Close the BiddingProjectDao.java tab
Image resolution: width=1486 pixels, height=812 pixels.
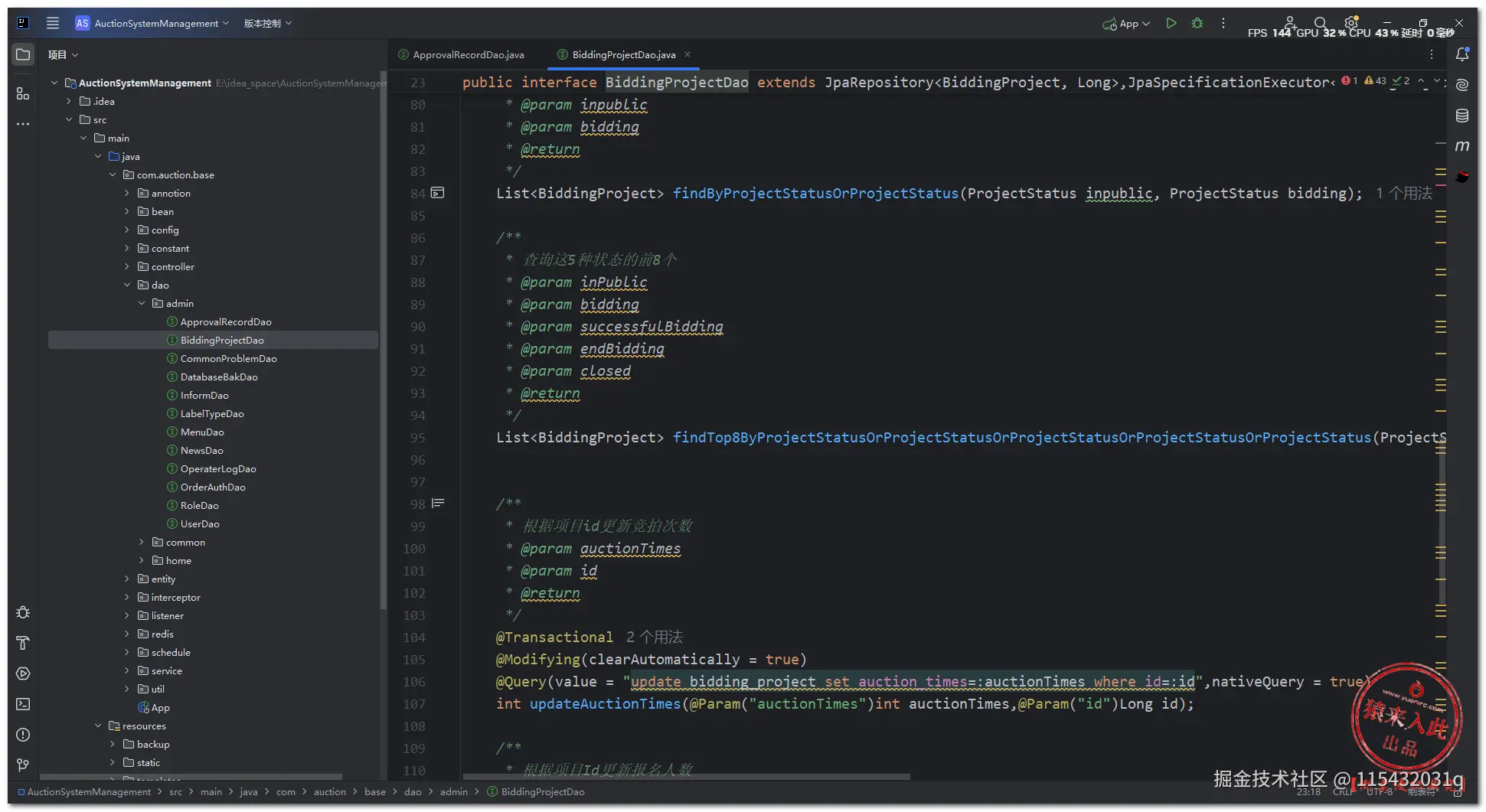coord(687,54)
